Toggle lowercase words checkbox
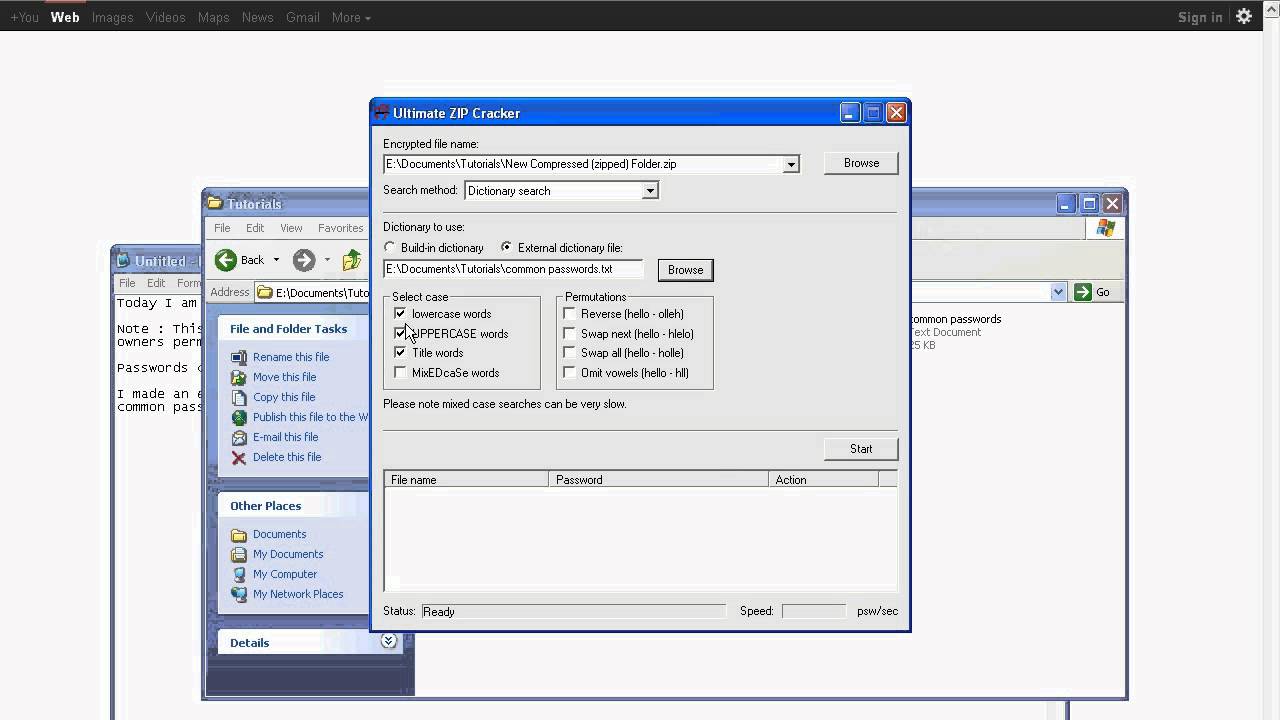 [x=400, y=314]
